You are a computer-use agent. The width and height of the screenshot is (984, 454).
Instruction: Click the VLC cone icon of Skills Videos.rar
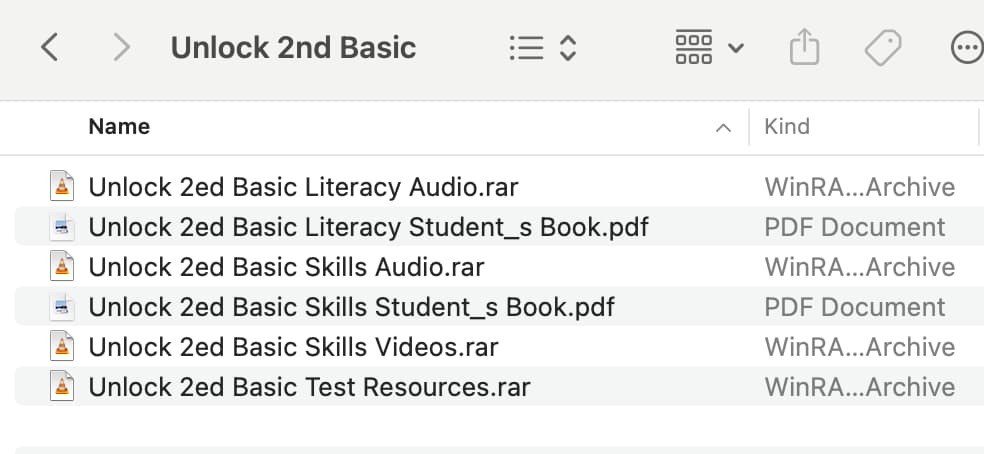[x=62, y=347]
